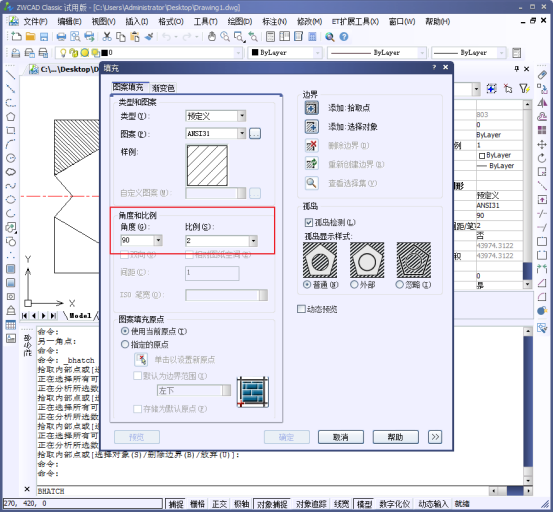The image size is (554, 513).
Task: Open the Draw menu
Action: point(240,22)
